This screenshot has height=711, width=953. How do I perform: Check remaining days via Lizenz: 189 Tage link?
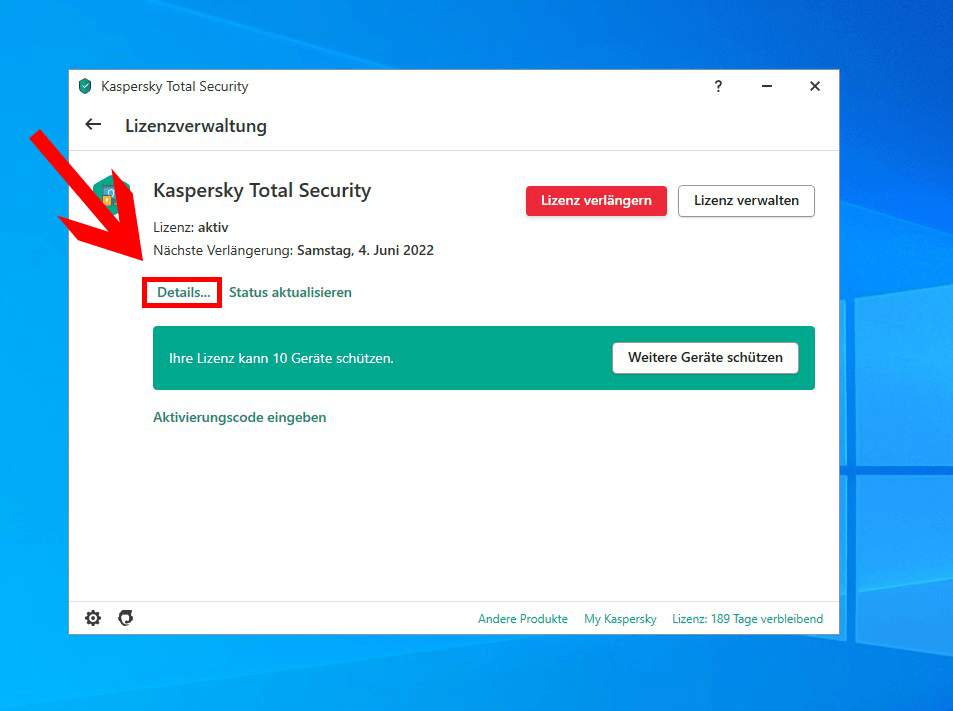tap(747, 618)
